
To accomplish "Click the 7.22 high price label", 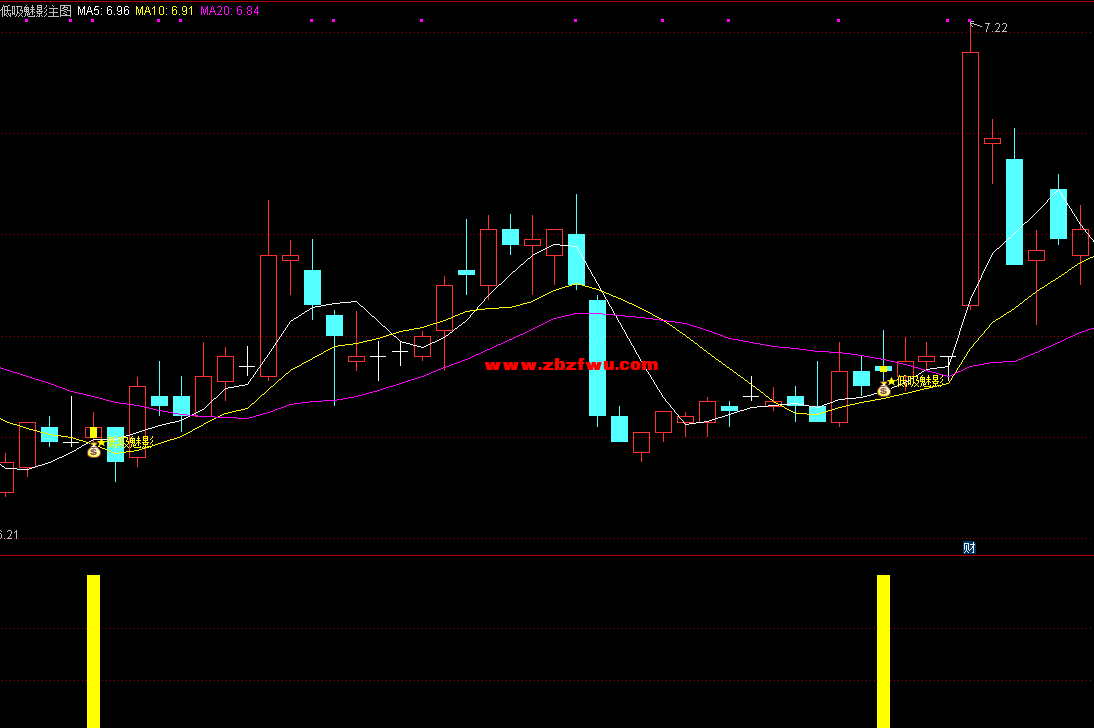I will 996,28.
